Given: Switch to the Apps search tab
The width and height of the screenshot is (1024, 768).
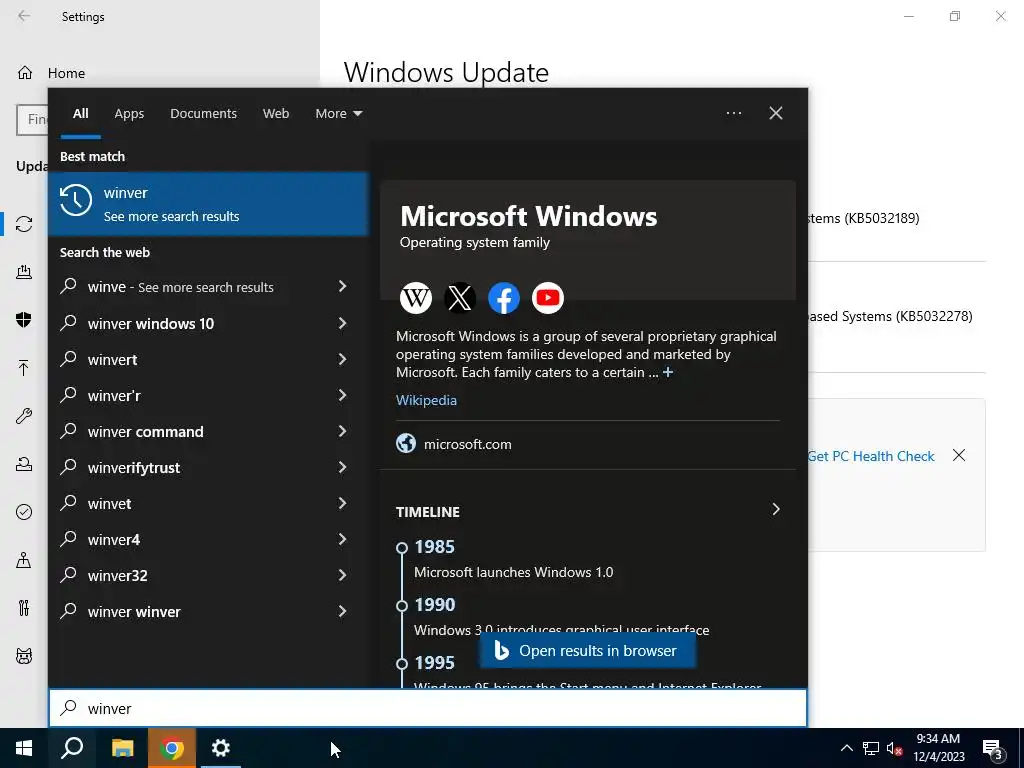Looking at the screenshot, I should (129, 113).
